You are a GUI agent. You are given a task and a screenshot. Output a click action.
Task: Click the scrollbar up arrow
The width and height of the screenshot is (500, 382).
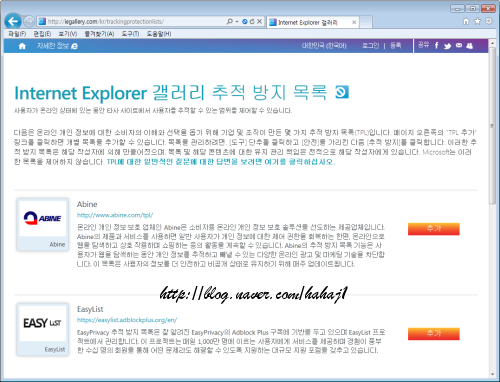(x=492, y=43)
